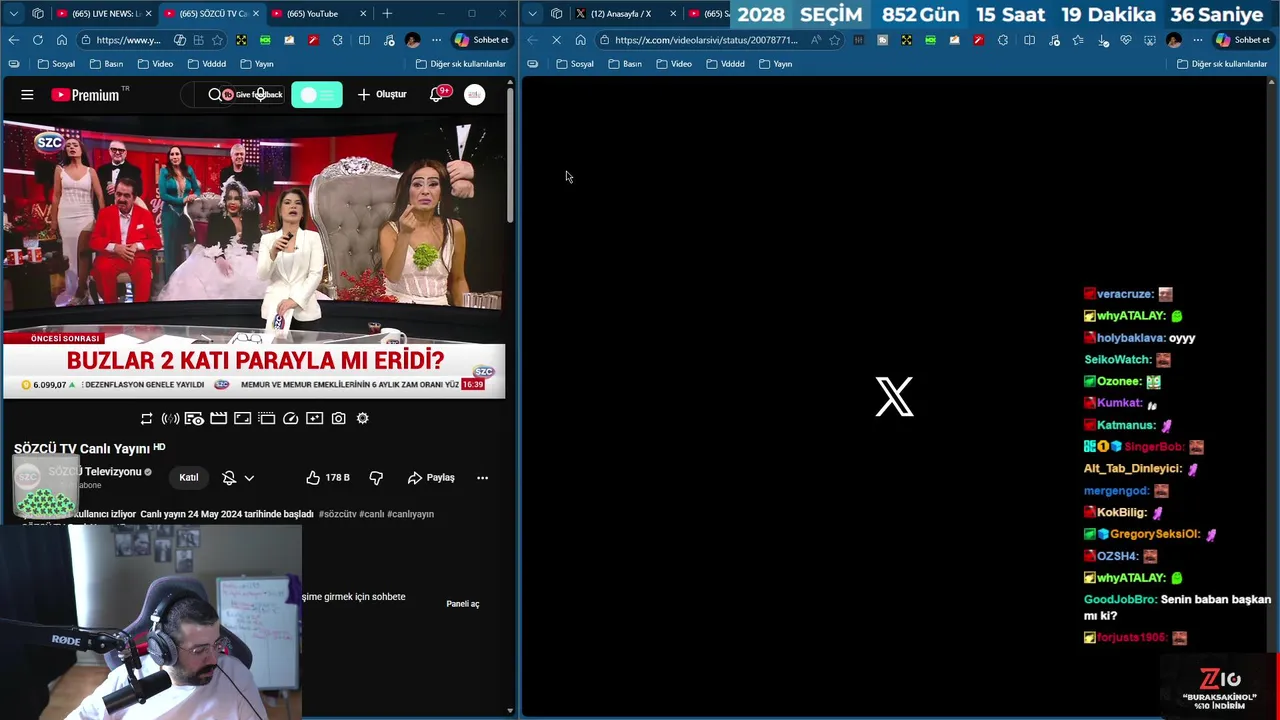Image resolution: width=1280 pixels, height=720 pixels.
Task: Stop loading the page in right browser
Action: point(556,40)
